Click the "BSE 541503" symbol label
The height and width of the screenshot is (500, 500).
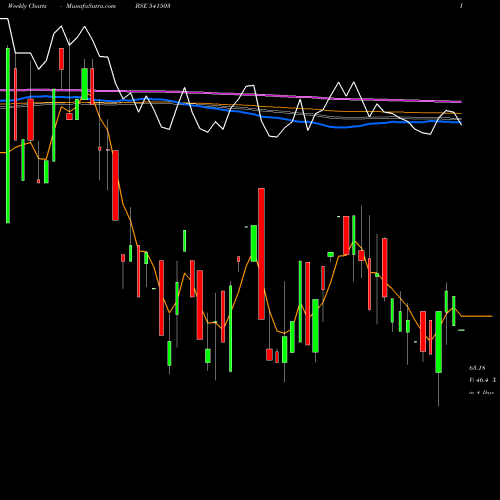pos(153,6)
